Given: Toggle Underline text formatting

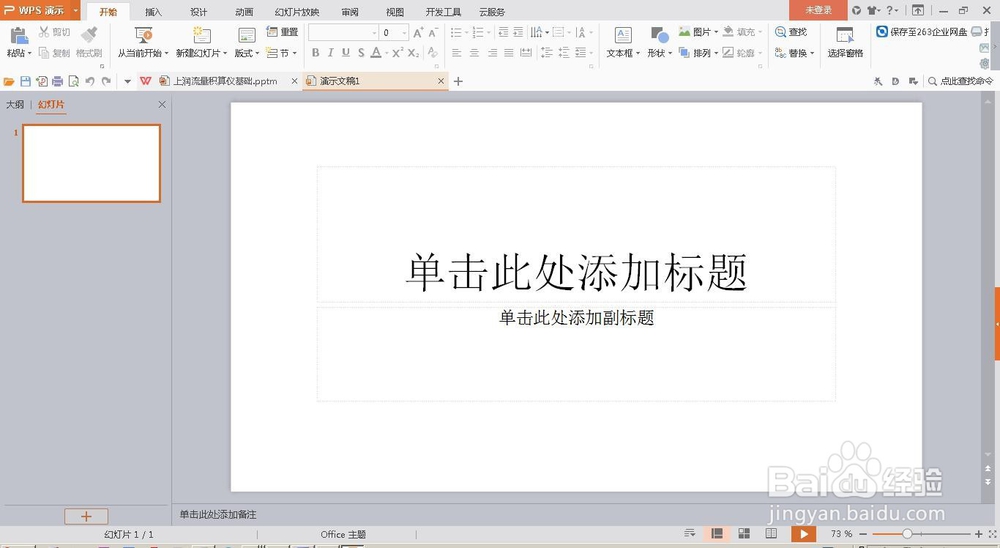Looking at the screenshot, I should coord(346,53).
